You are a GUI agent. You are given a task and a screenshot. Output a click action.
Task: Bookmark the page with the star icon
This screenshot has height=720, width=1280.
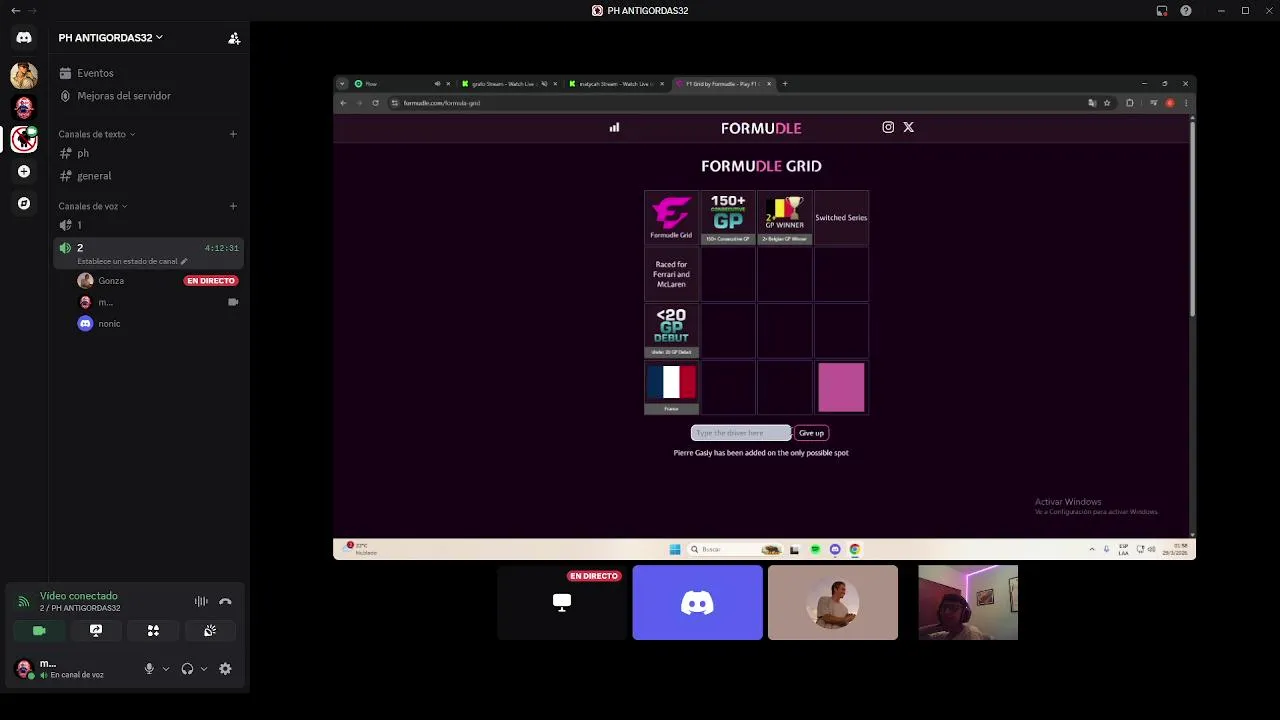[1107, 103]
